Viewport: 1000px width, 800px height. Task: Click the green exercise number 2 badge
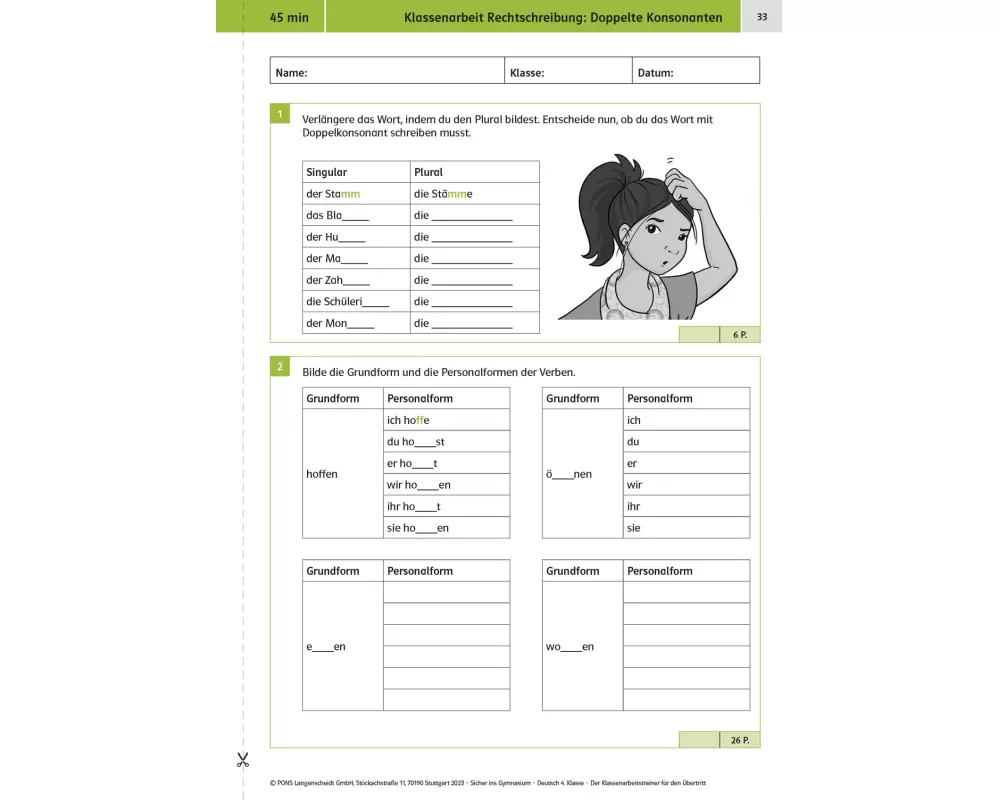point(281,367)
